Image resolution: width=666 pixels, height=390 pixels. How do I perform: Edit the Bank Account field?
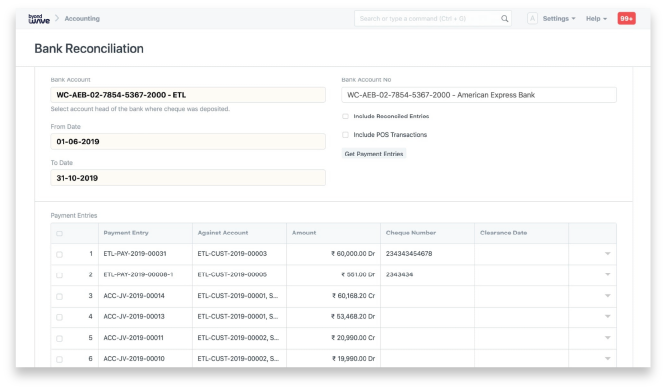[188, 95]
